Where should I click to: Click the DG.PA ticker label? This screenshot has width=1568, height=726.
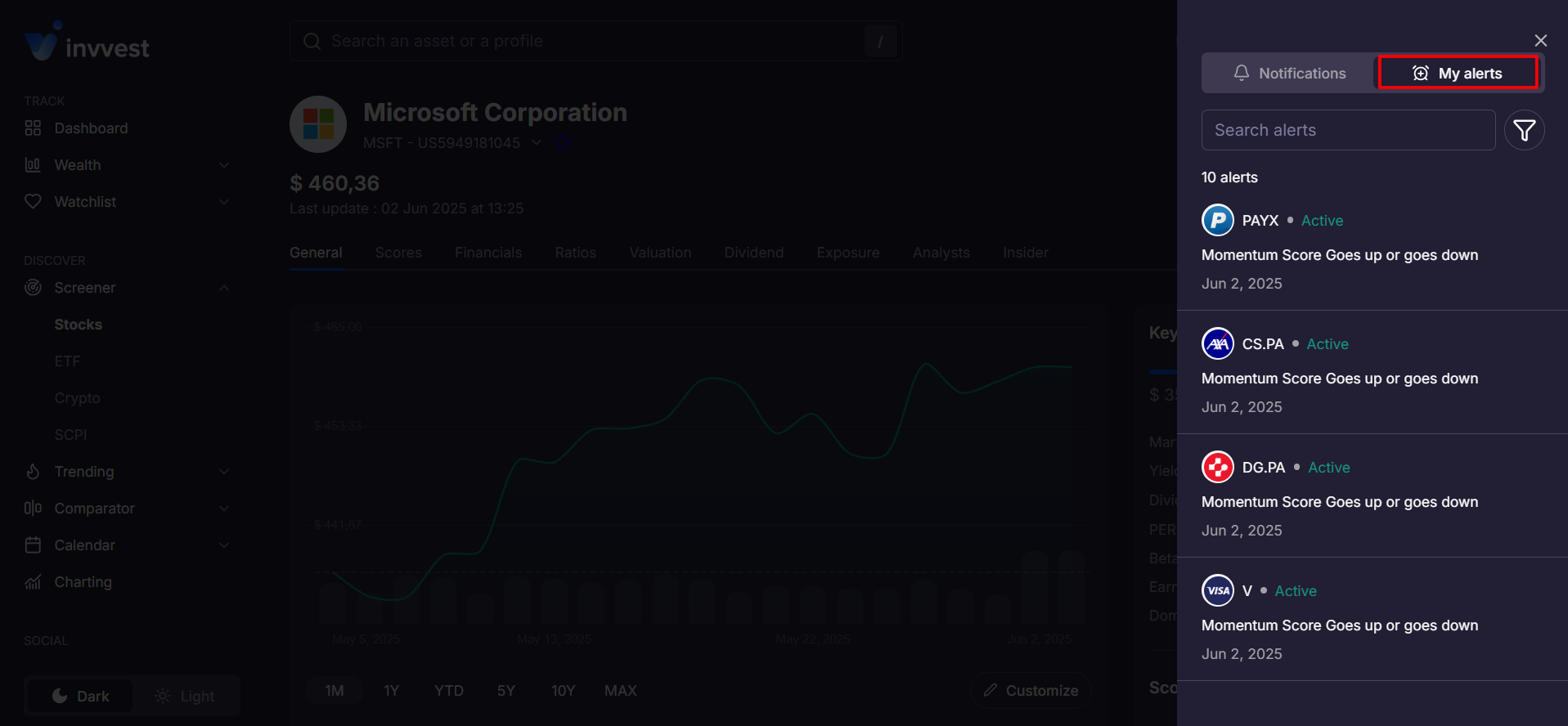pyautogui.click(x=1264, y=468)
